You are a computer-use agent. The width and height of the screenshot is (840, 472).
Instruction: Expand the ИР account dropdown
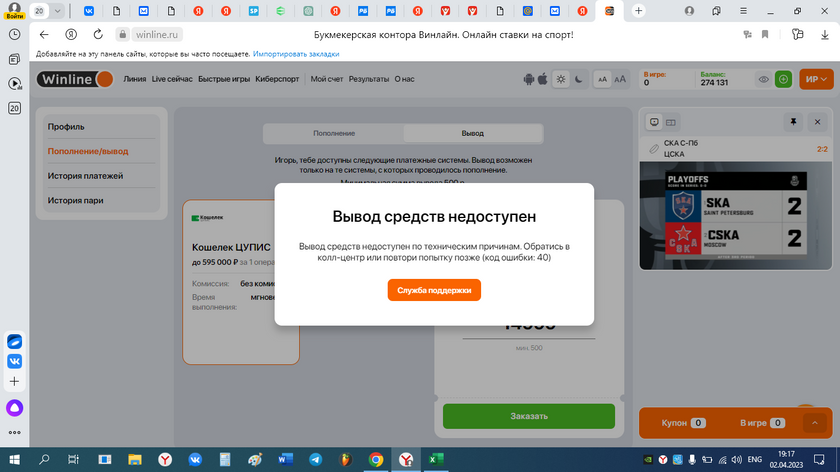(816, 79)
